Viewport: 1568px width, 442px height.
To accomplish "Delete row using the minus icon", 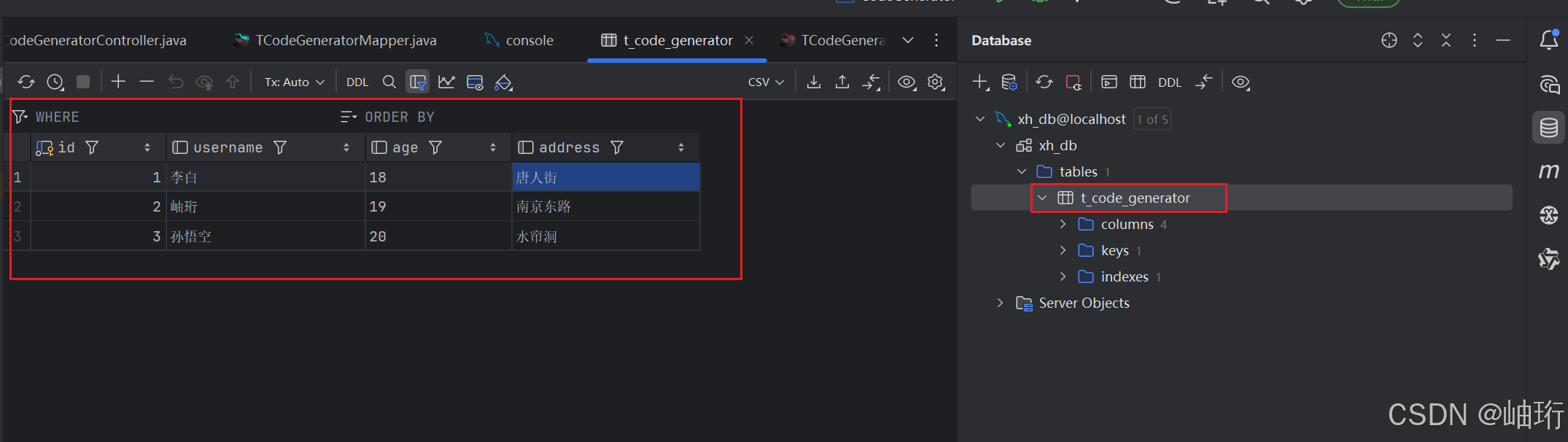I will [x=147, y=82].
